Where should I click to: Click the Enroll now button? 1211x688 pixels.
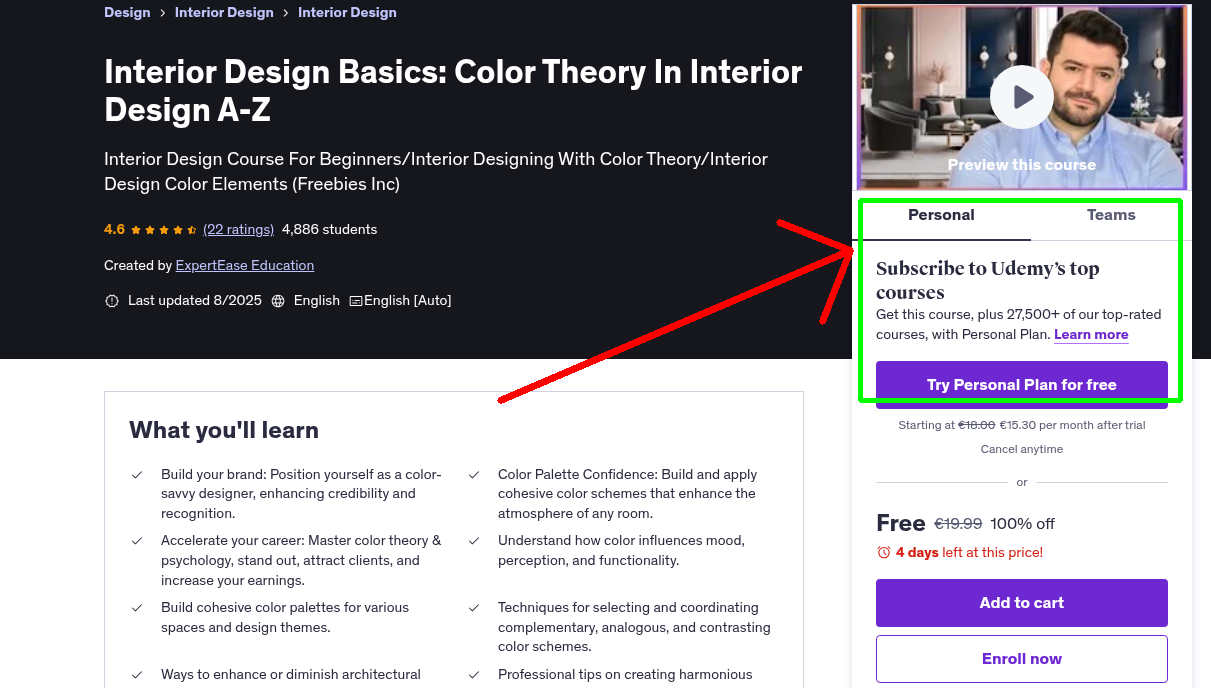tap(1021, 659)
